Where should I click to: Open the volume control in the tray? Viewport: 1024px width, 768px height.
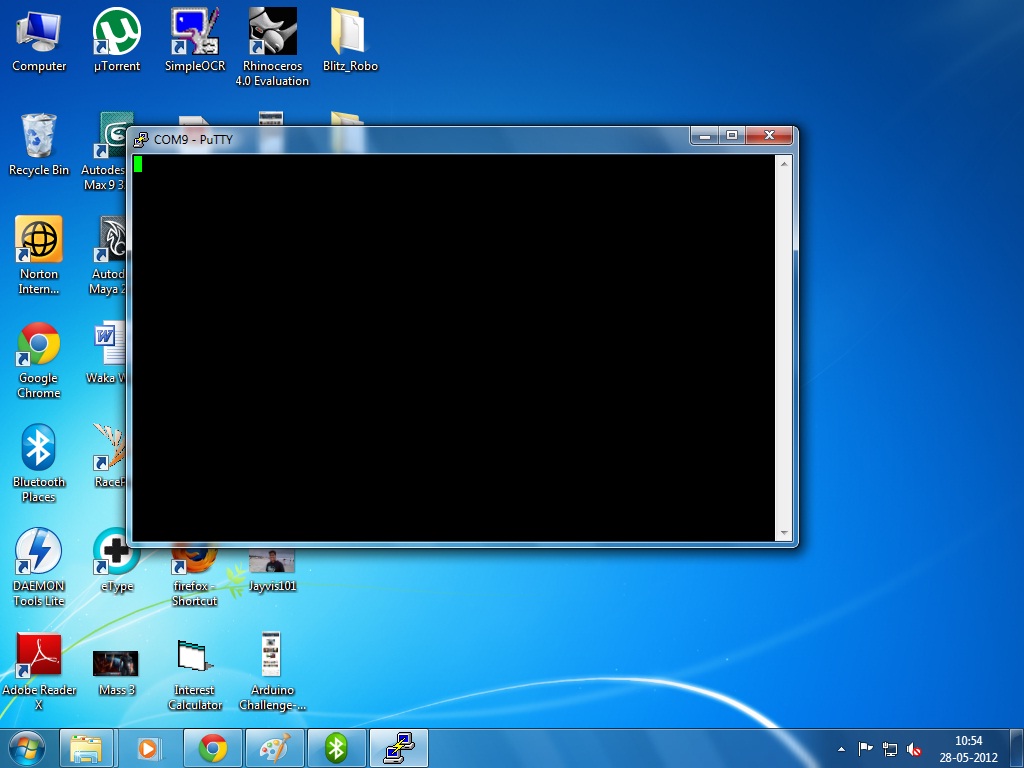(x=915, y=747)
